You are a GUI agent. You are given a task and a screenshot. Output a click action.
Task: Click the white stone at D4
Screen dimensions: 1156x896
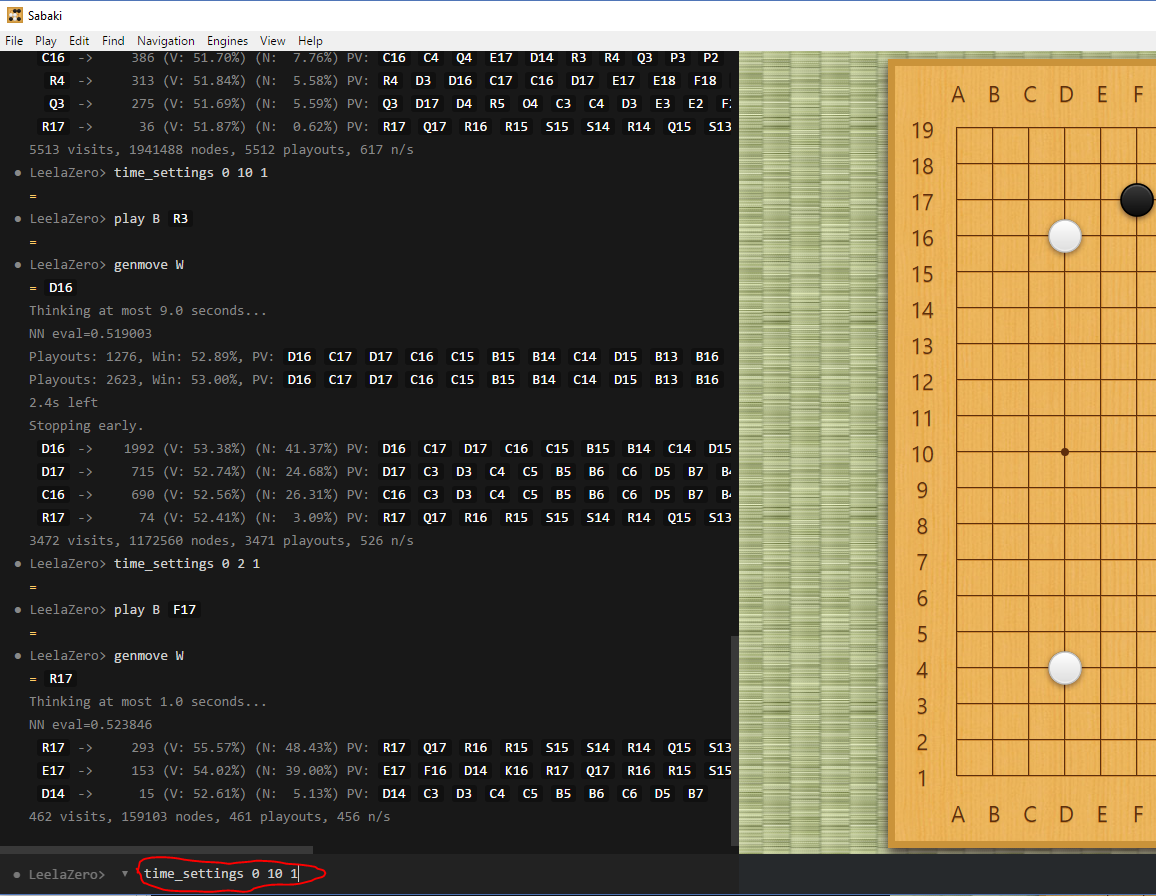(1065, 668)
